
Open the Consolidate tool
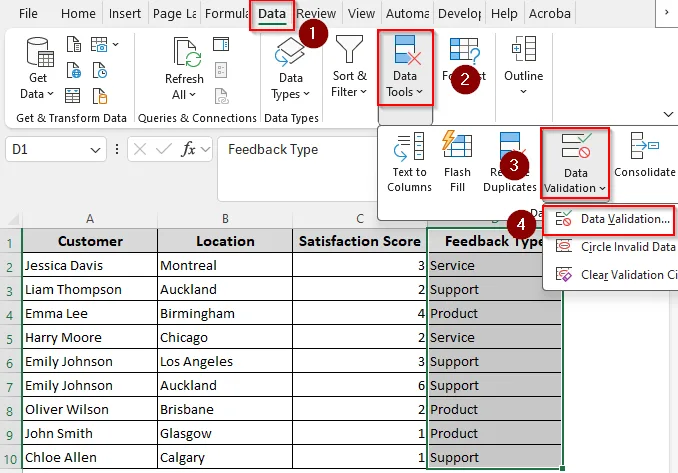coord(644,156)
